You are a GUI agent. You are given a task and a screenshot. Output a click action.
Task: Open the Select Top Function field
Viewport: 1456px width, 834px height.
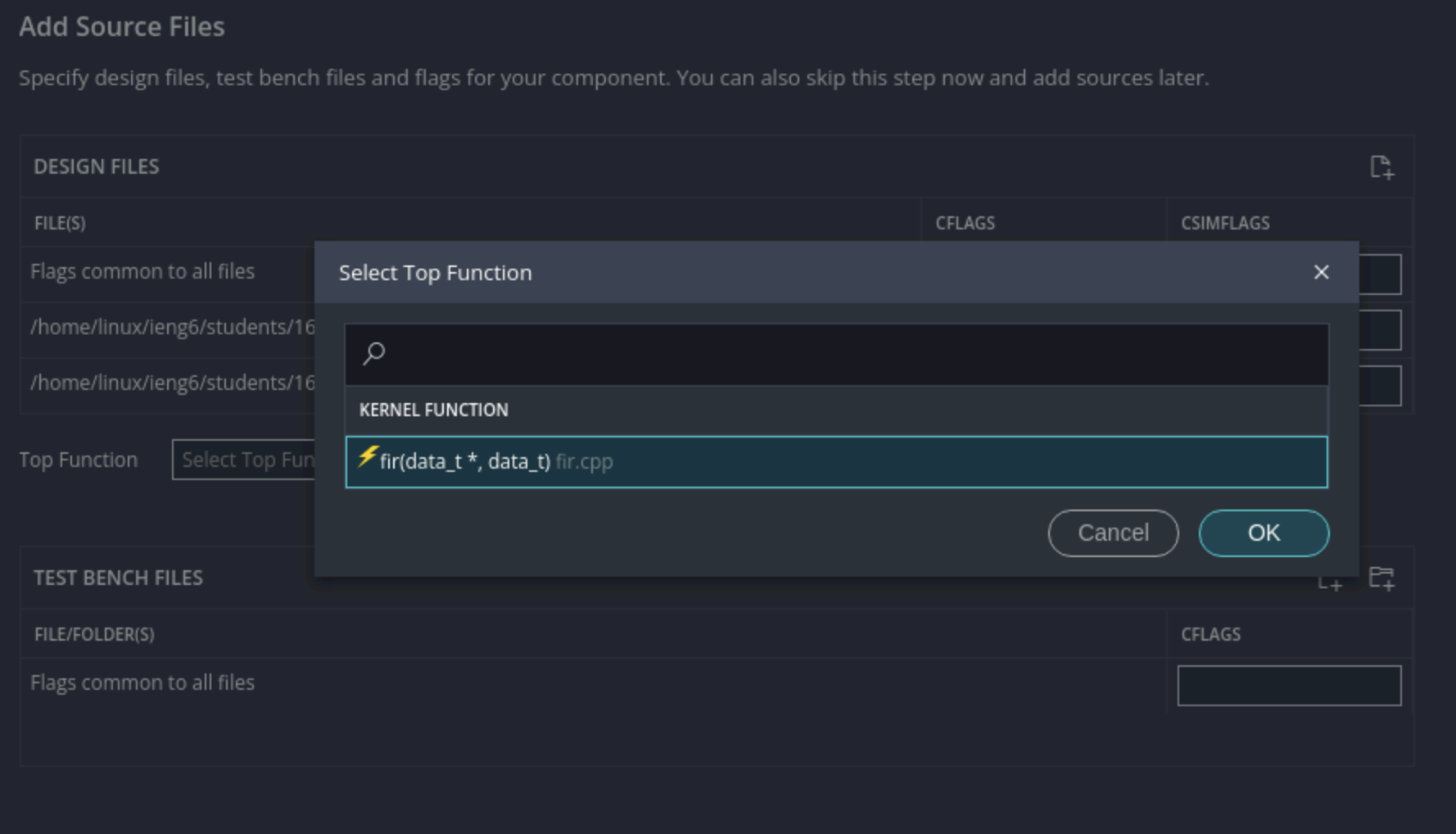tap(244, 460)
